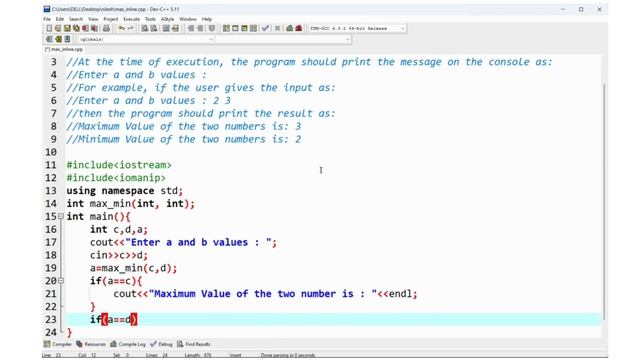This screenshot has height=360, width=640.
Task: Open the (globals) scope dropdown
Action: coord(211,39)
